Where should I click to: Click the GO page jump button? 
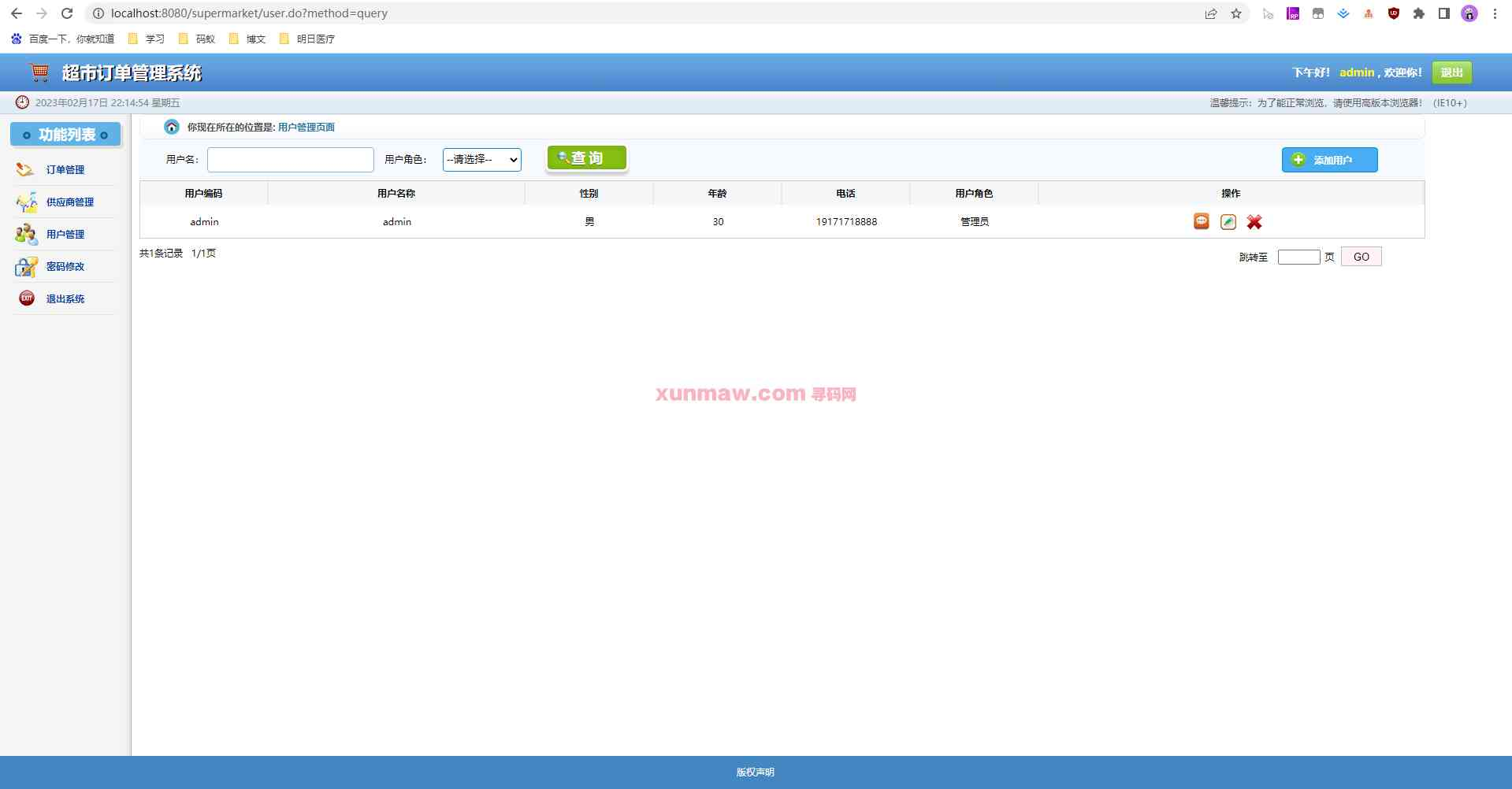(x=1362, y=257)
